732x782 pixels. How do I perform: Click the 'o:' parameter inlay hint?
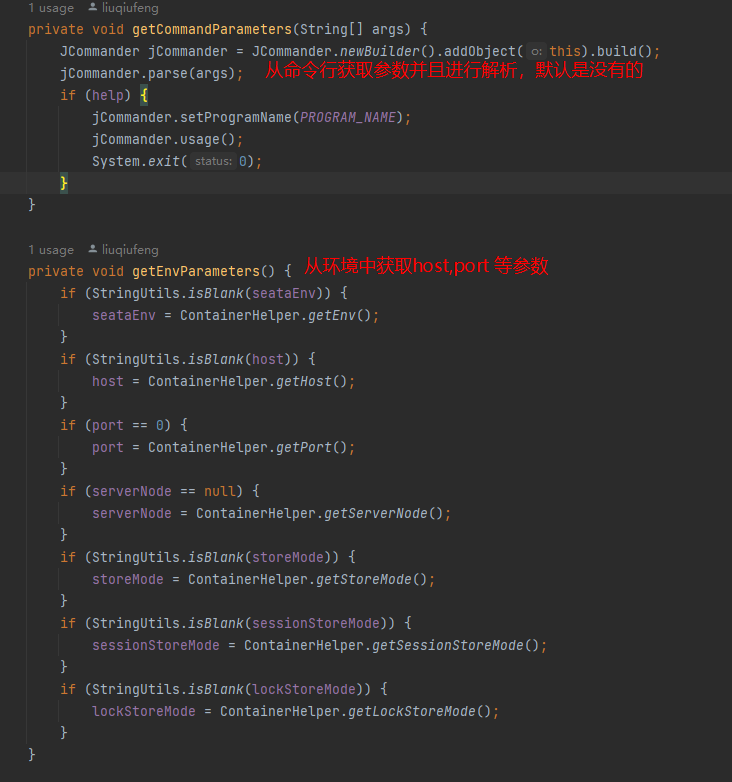tap(537, 51)
